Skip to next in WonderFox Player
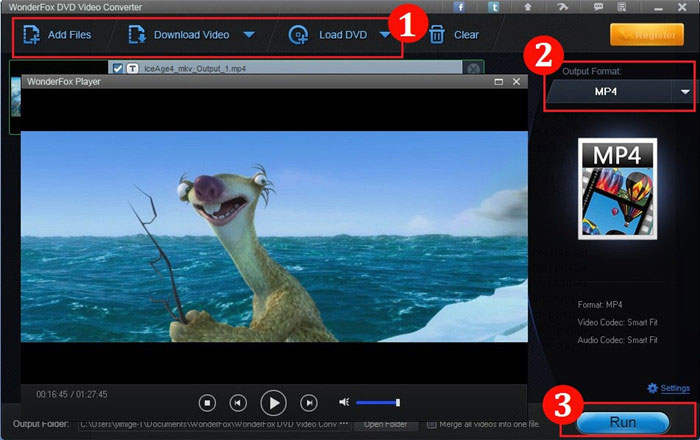Viewport: 700px width, 440px height. tap(309, 403)
